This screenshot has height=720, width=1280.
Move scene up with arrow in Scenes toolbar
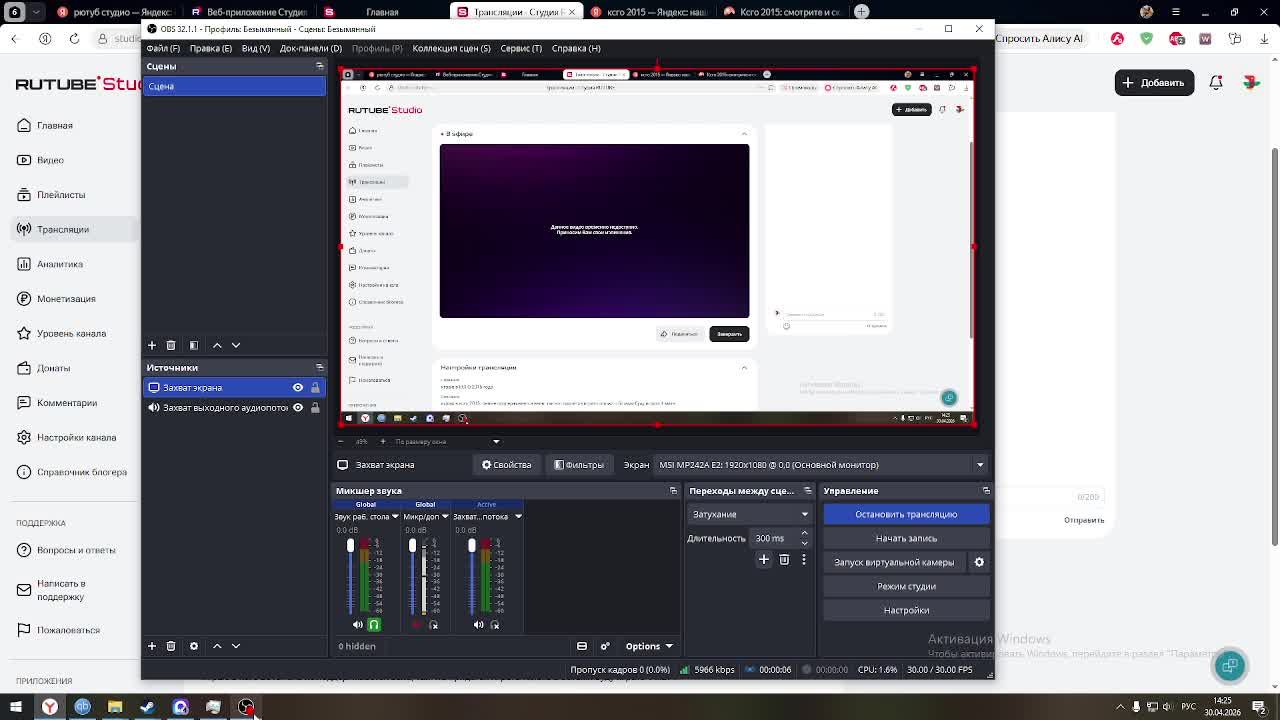[x=217, y=345]
